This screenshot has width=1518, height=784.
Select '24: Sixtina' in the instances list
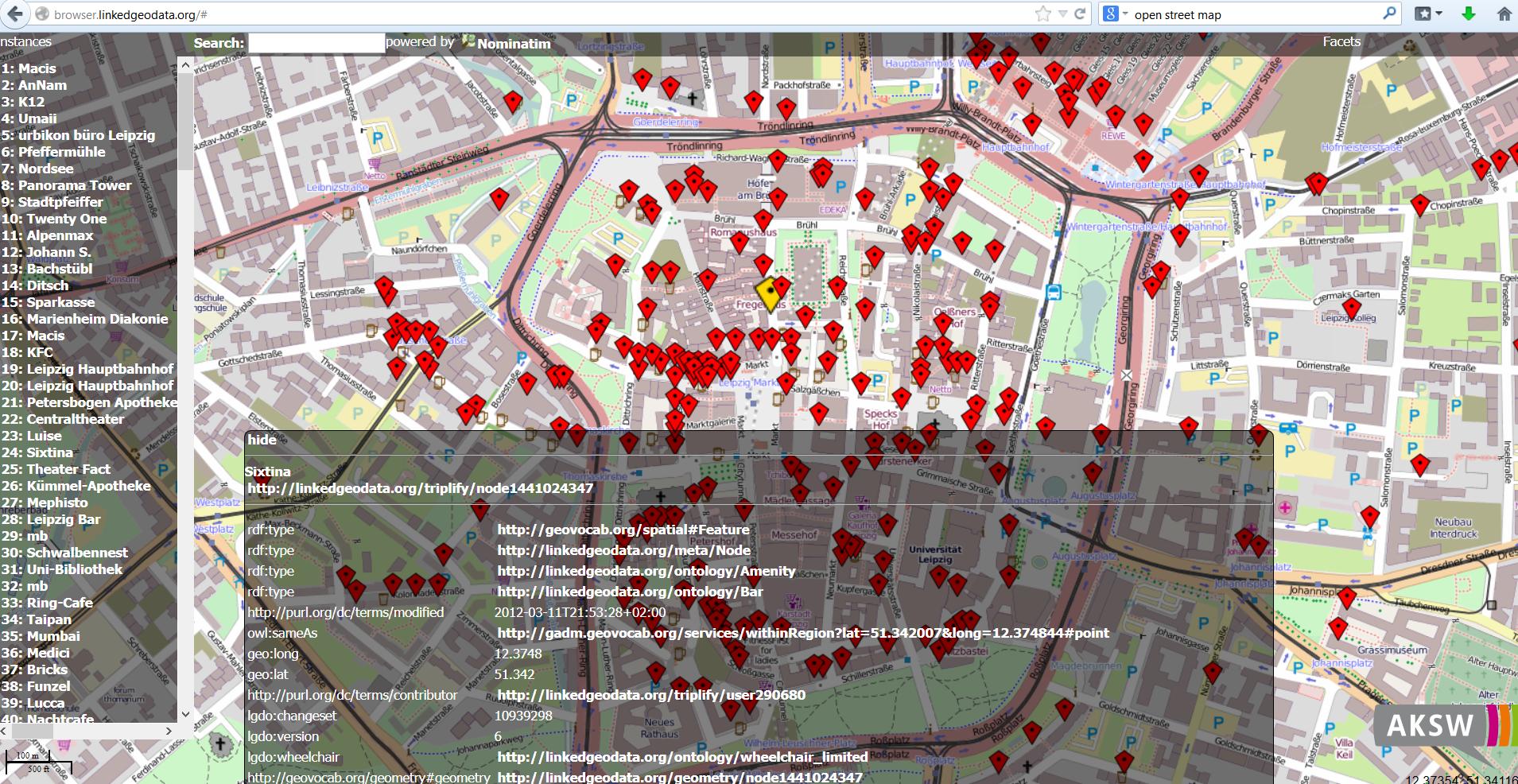37,452
